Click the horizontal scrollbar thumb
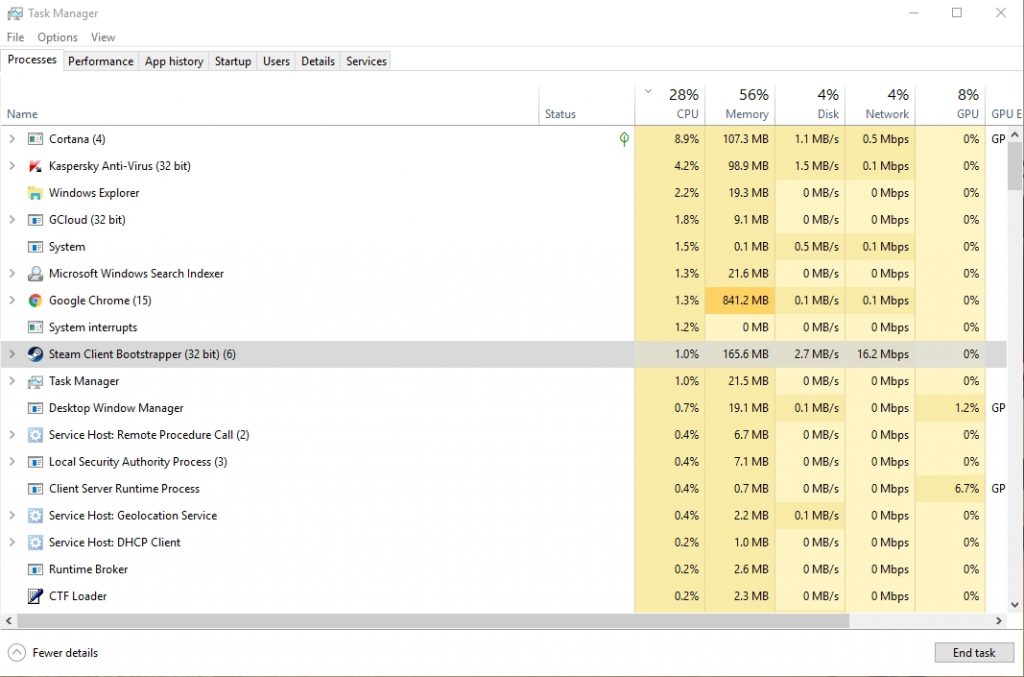 434,621
